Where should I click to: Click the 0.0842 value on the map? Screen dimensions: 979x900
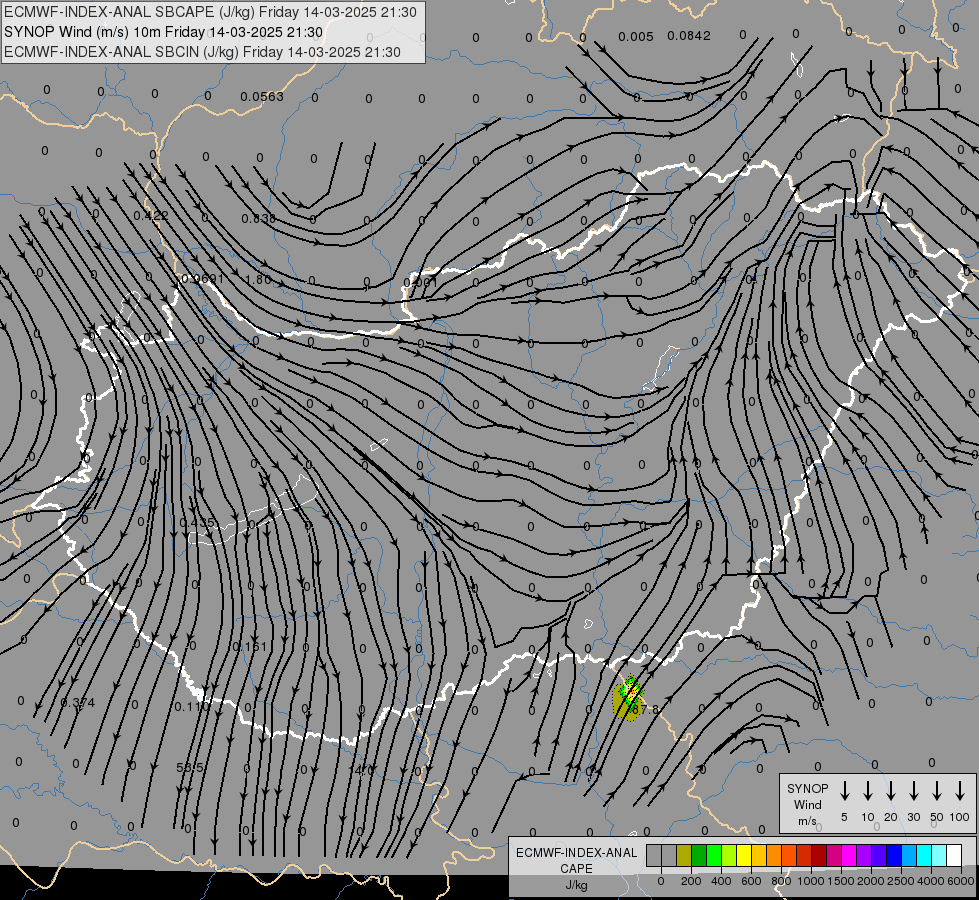tap(689, 36)
